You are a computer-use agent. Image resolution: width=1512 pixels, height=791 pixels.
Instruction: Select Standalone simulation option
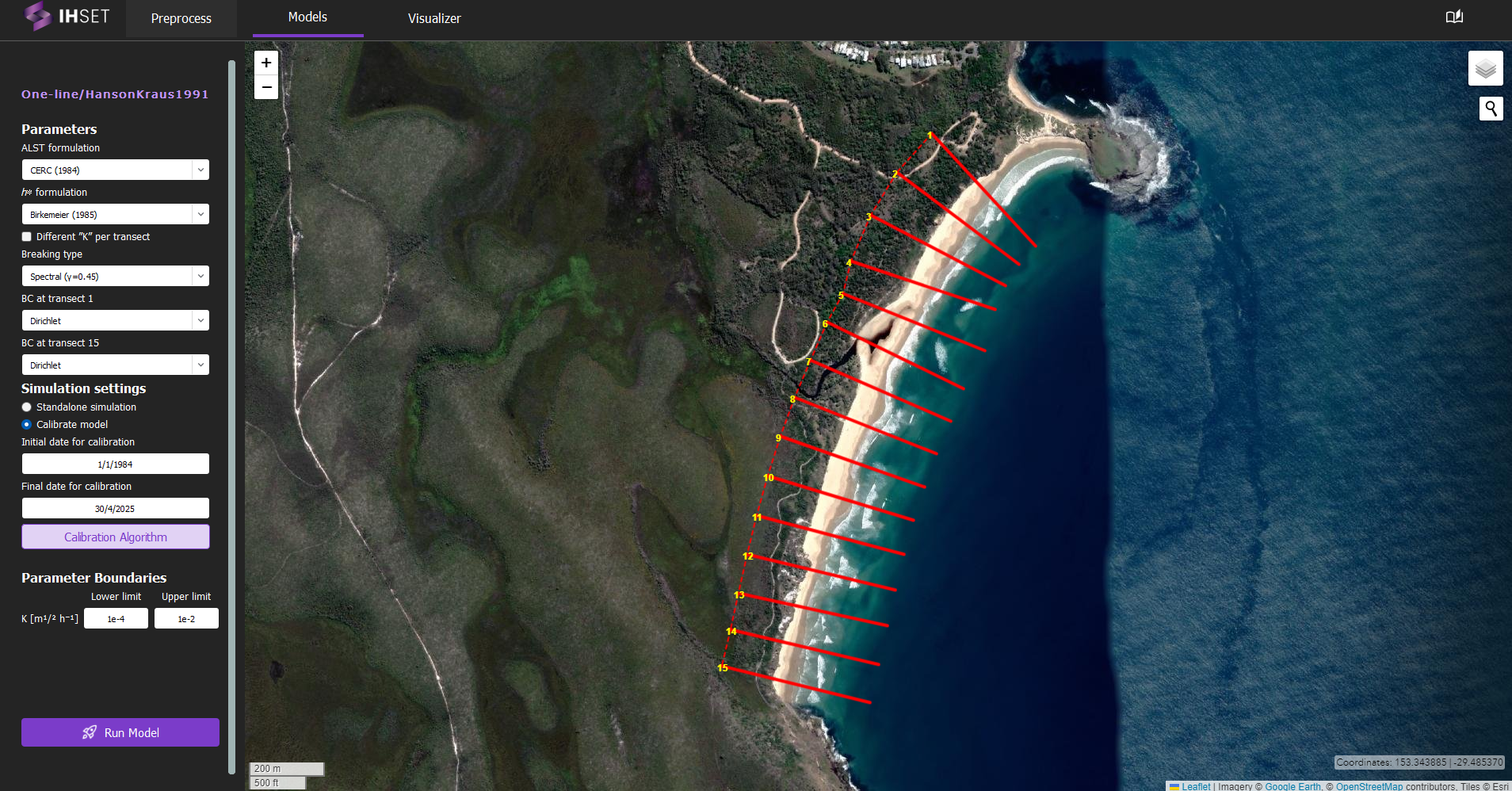point(27,407)
